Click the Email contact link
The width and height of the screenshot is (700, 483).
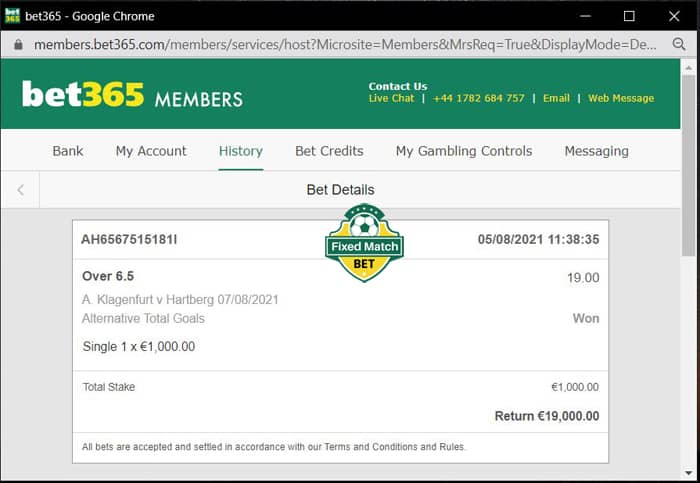[556, 98]
